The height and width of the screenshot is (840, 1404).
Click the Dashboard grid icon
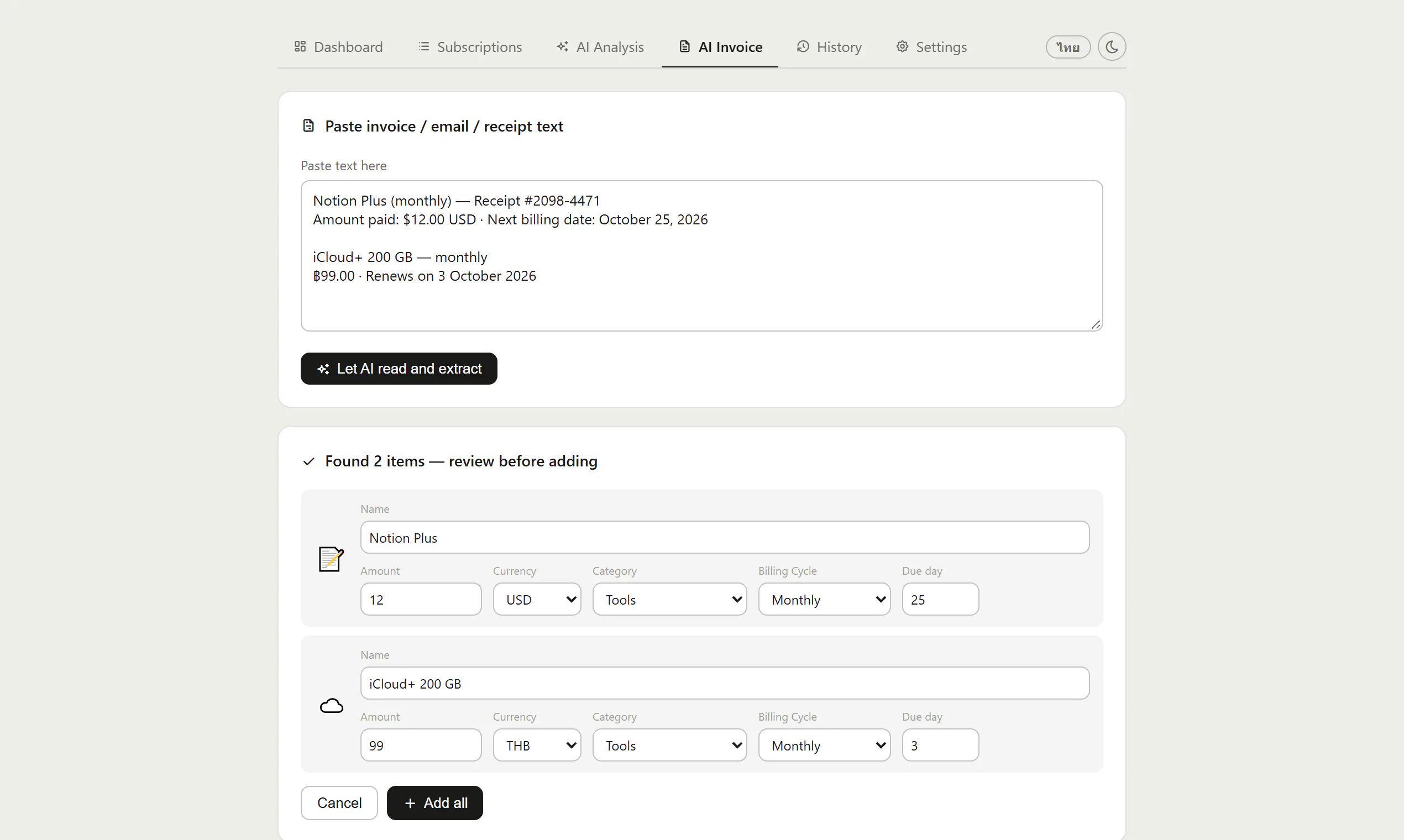pos(300,46)
